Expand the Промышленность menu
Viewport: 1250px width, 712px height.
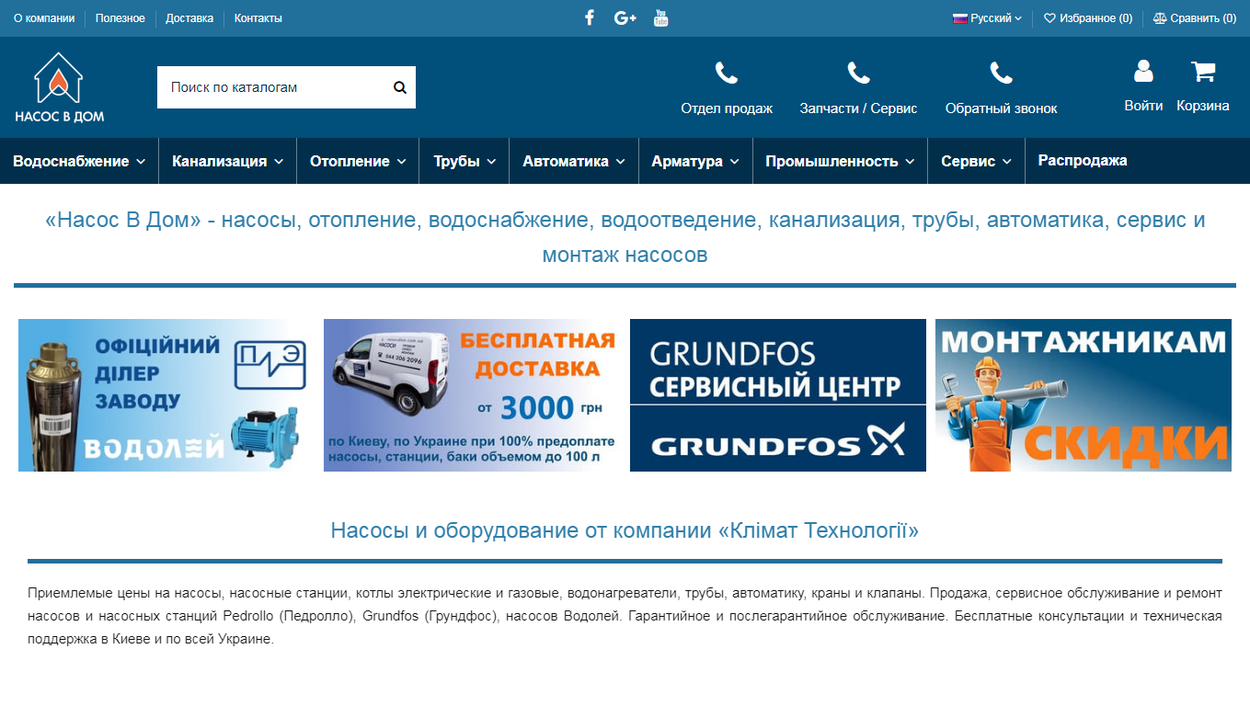pos(840,161)
